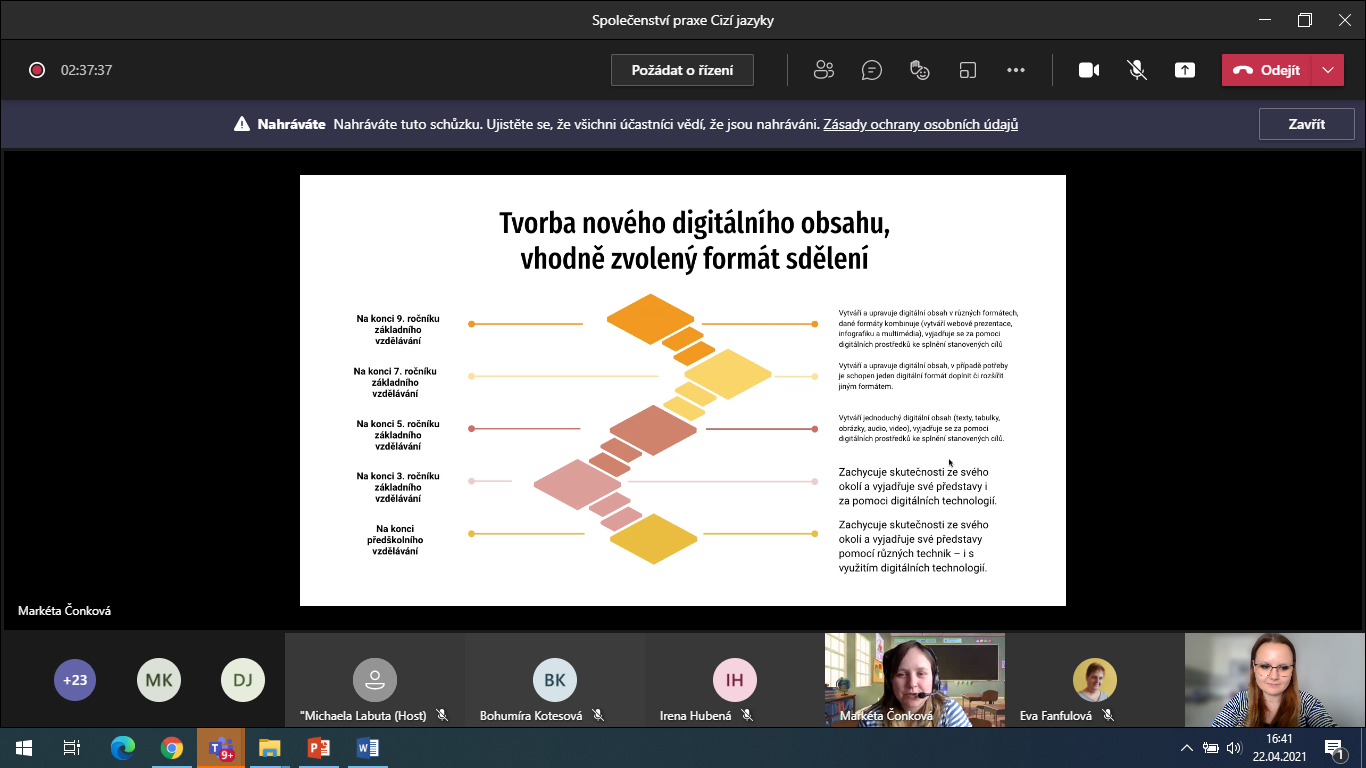Unmute the microphone

(1137, 70)
